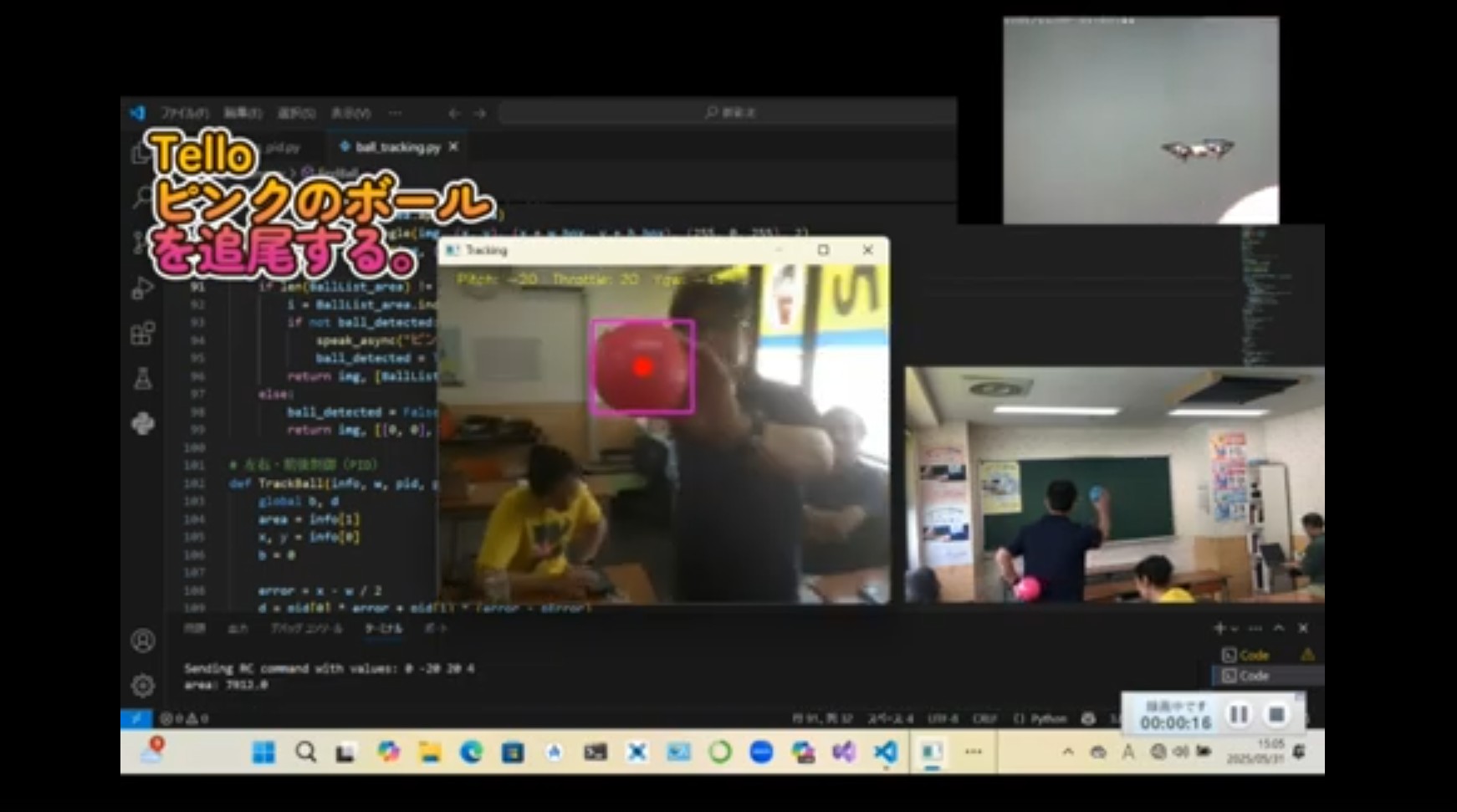Open Task View in the taskbar

(345, 753)
